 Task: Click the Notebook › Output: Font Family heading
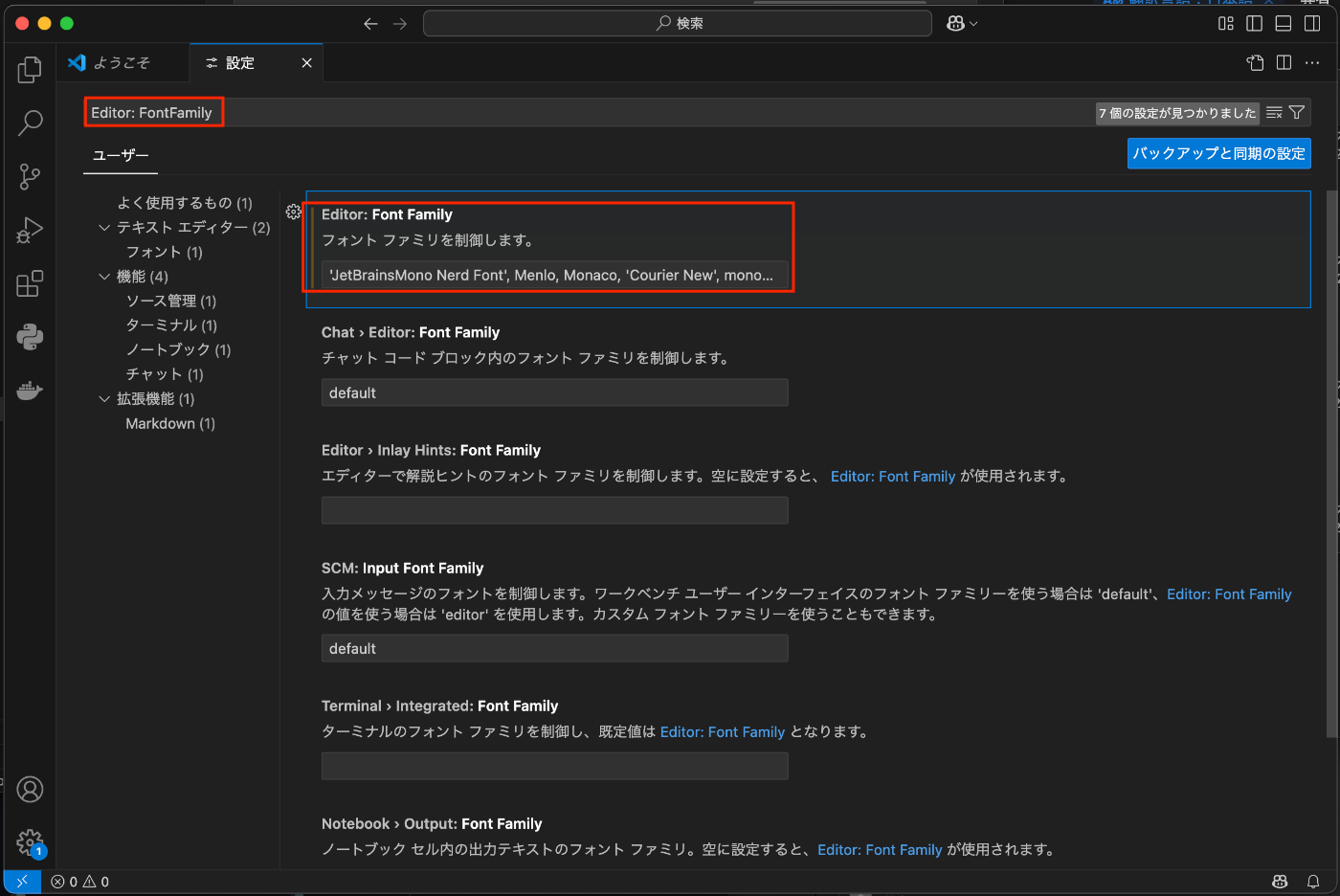(x=432, y=824)
